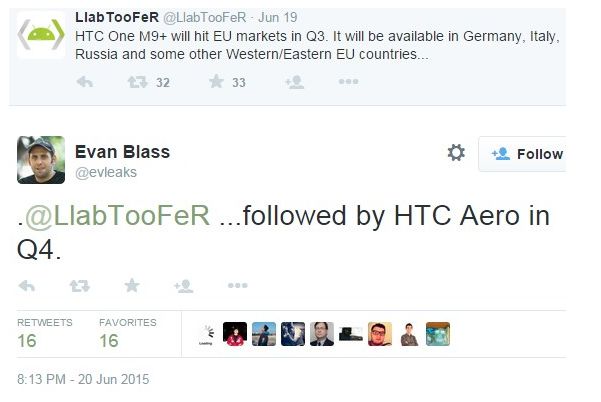The height and width of the screenshot is (402, 601).
Task: Favorite the LlabTooFeR tweet with star icon
Action: point(216,81)
